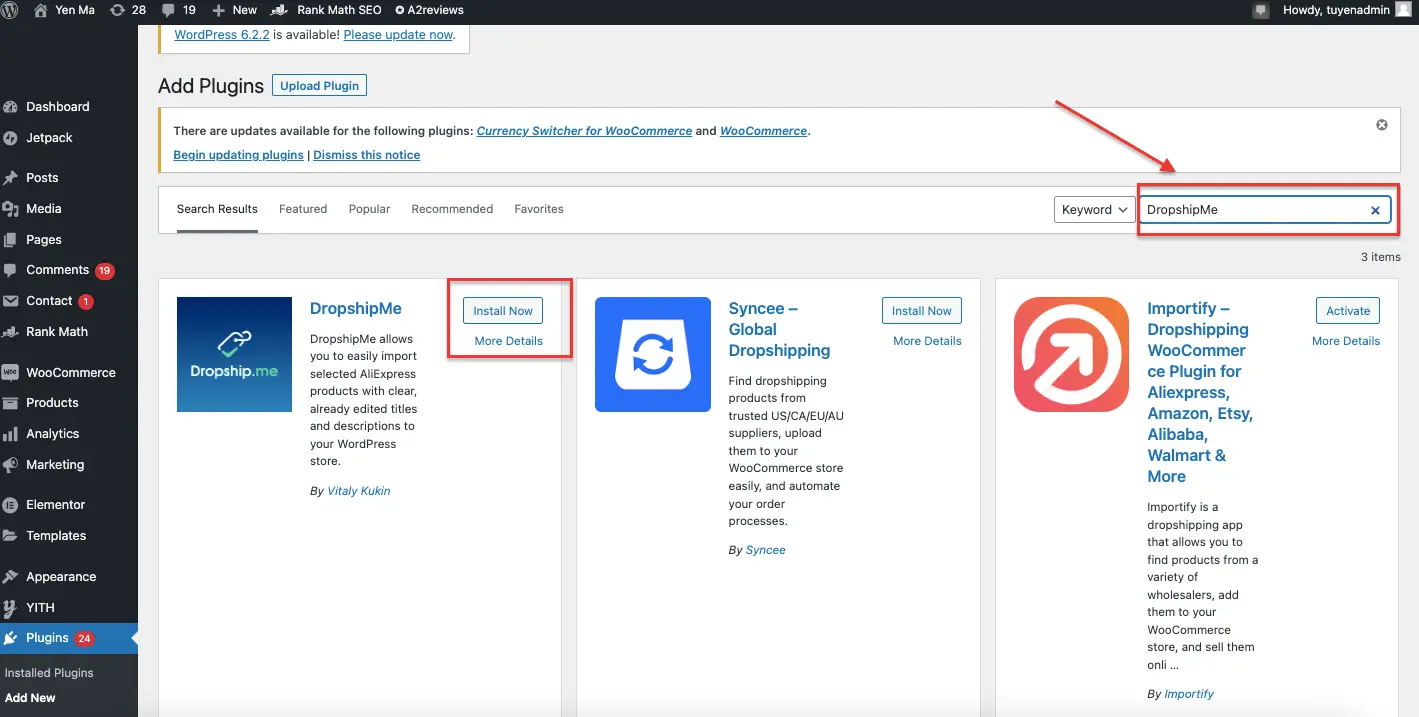Click the Please update now link

tap(398, 34)
